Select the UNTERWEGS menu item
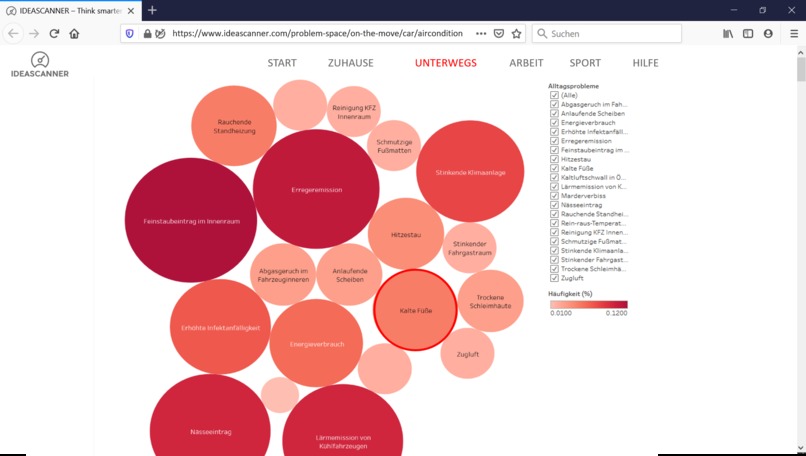This screenshot has height=456, width=806. (x=446, y=63)
